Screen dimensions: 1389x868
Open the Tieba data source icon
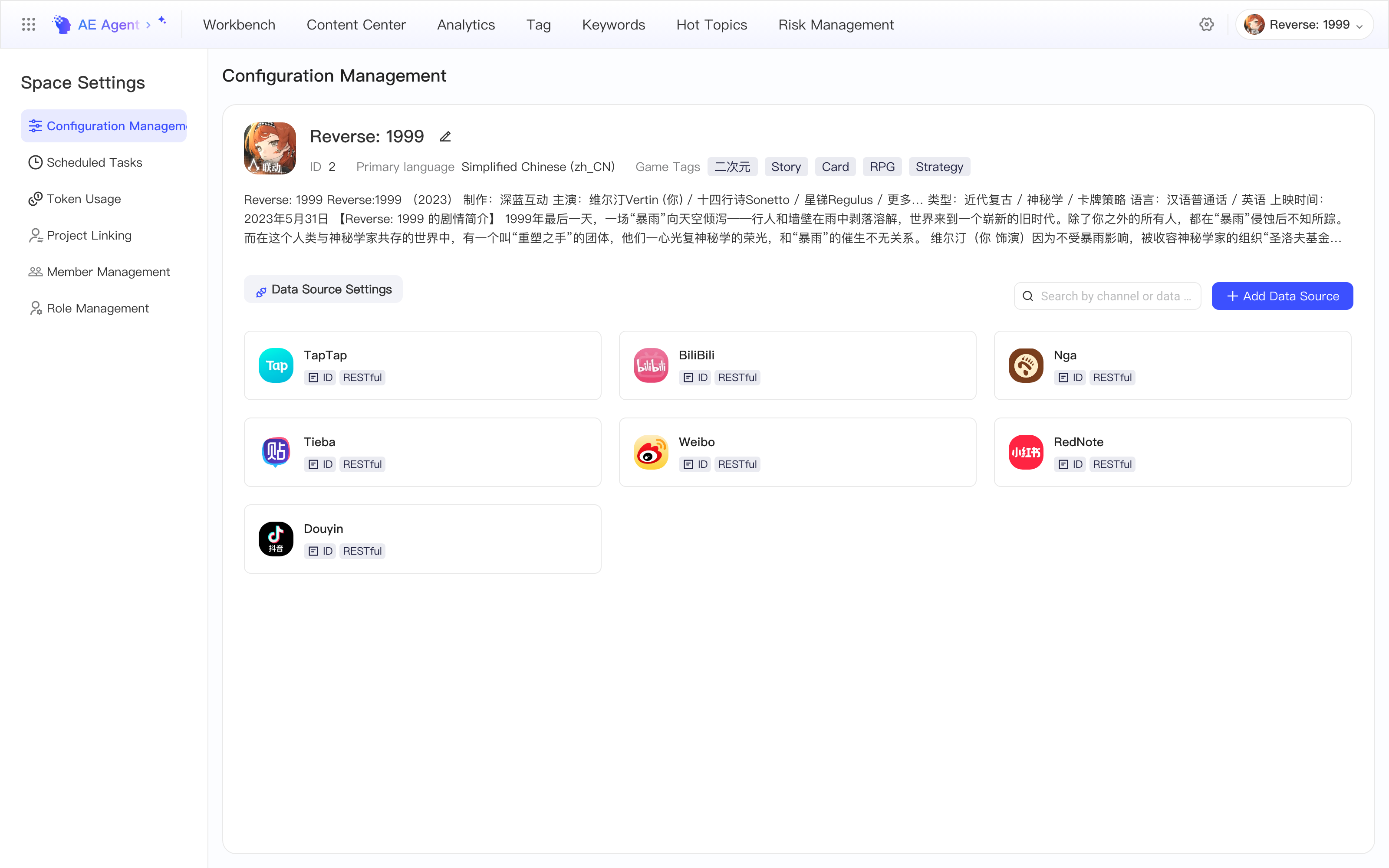point(276,452)
